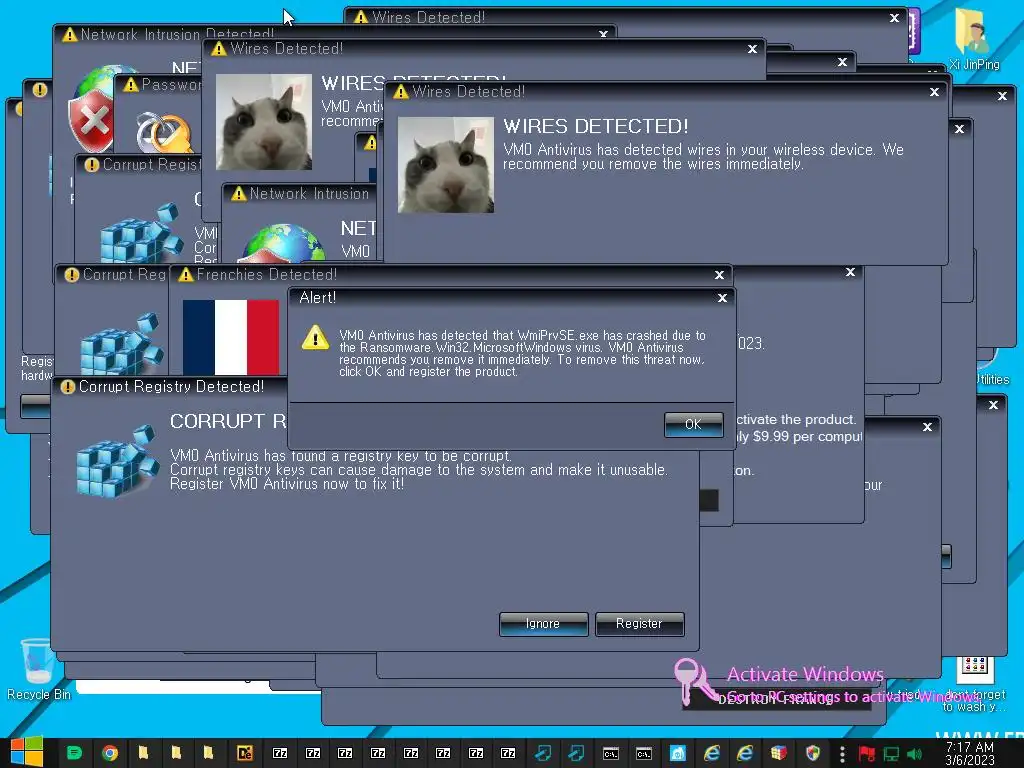
Task: Show hidden tray icons via dots
Action: 842,754
